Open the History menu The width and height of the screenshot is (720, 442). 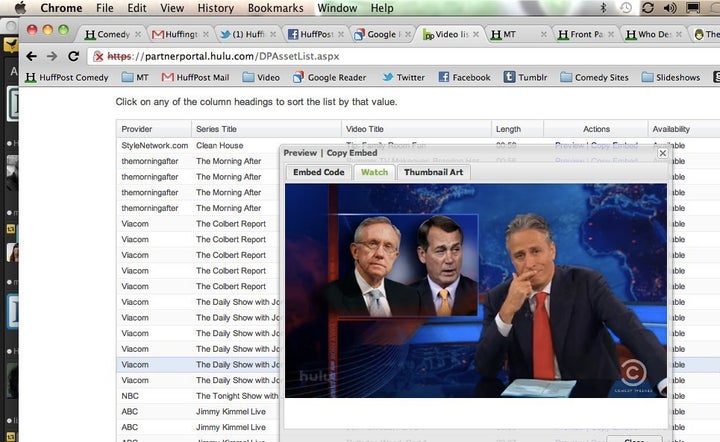[216, 8]
